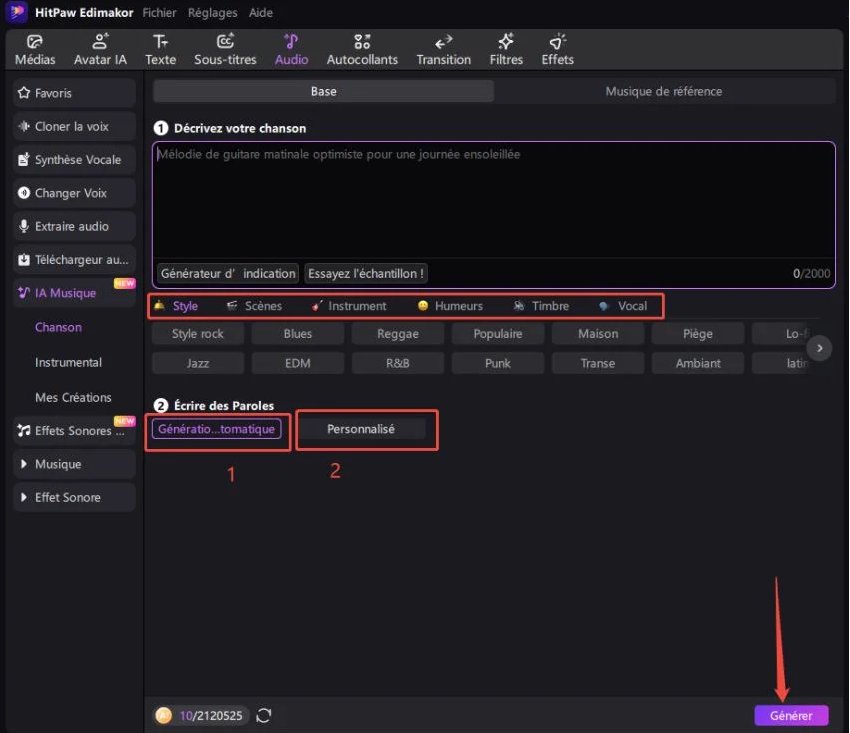Toggle the Jazz style tag
850x733 pixels.
pos(198,363)
